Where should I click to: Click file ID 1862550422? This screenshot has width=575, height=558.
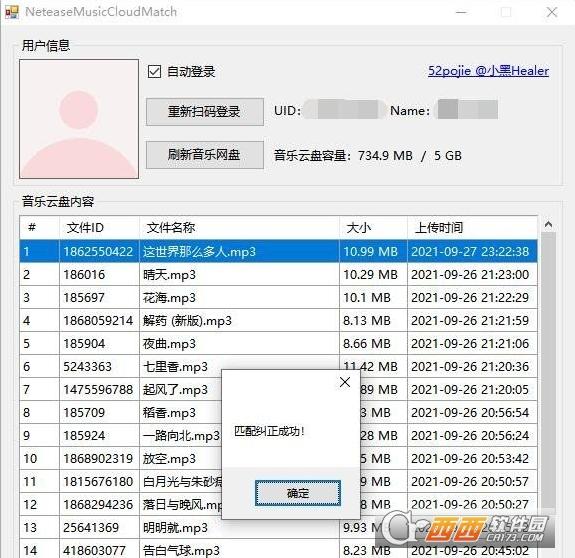[98, 252]
